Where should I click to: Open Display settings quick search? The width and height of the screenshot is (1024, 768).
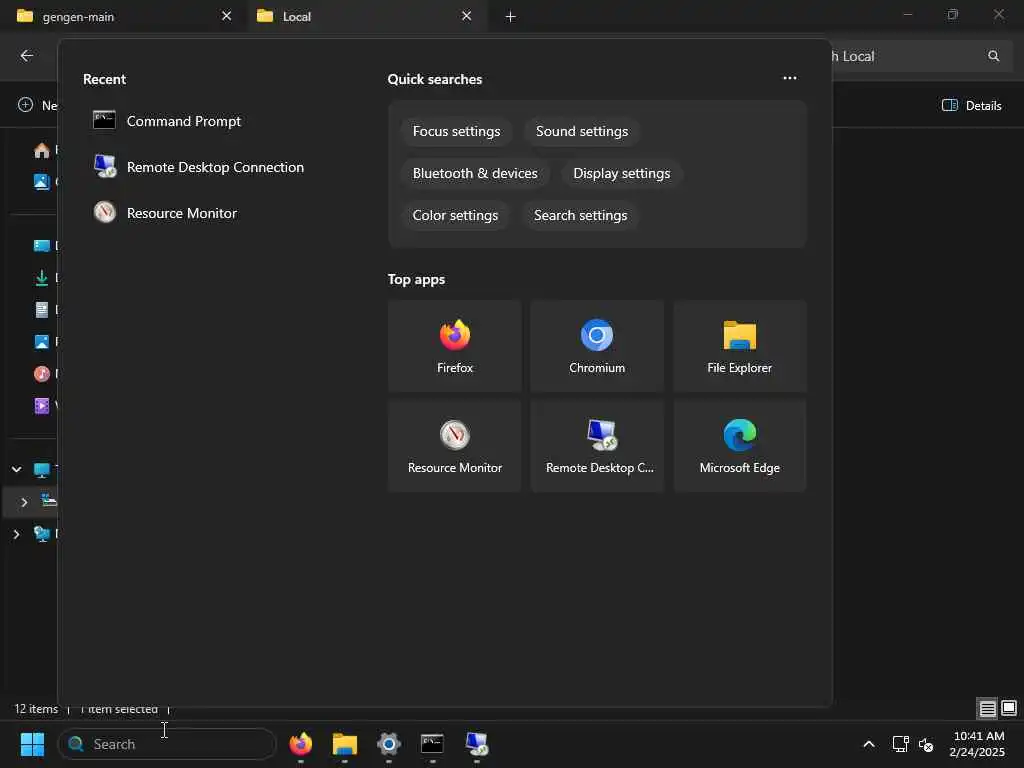tap(622, 173)
